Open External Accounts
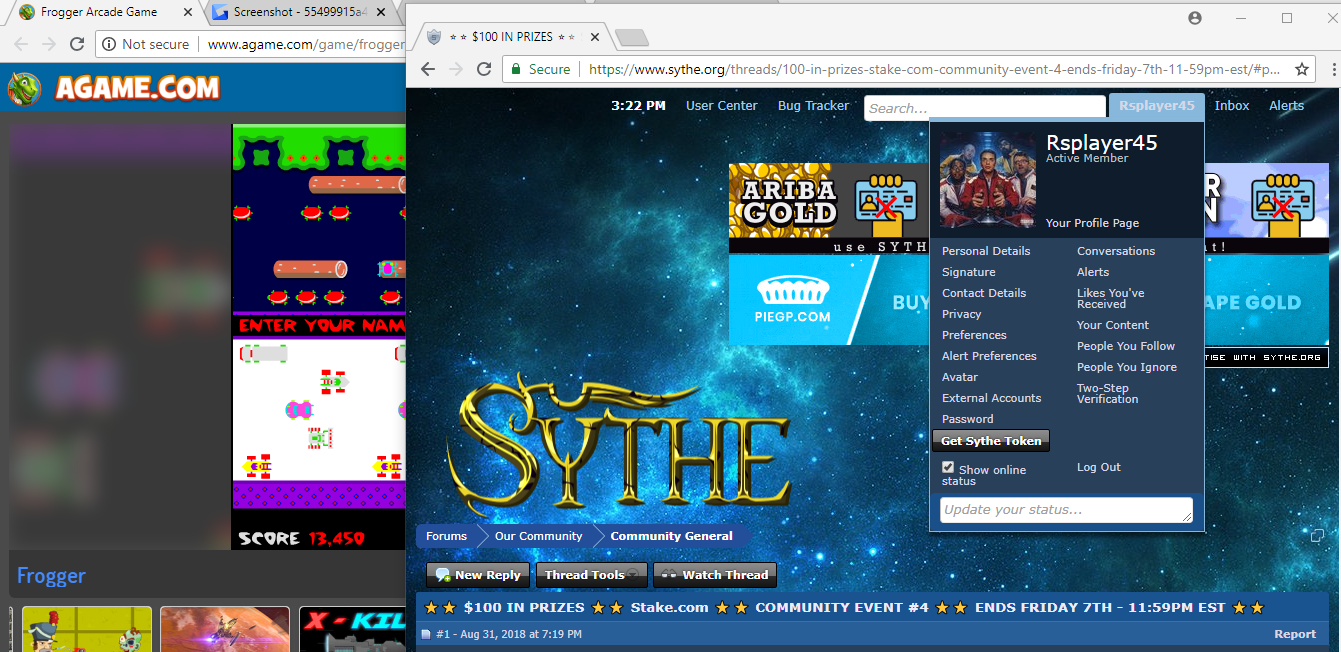Image resolution: width=1341 pixels, height=652 pixels. click(992, 398)
